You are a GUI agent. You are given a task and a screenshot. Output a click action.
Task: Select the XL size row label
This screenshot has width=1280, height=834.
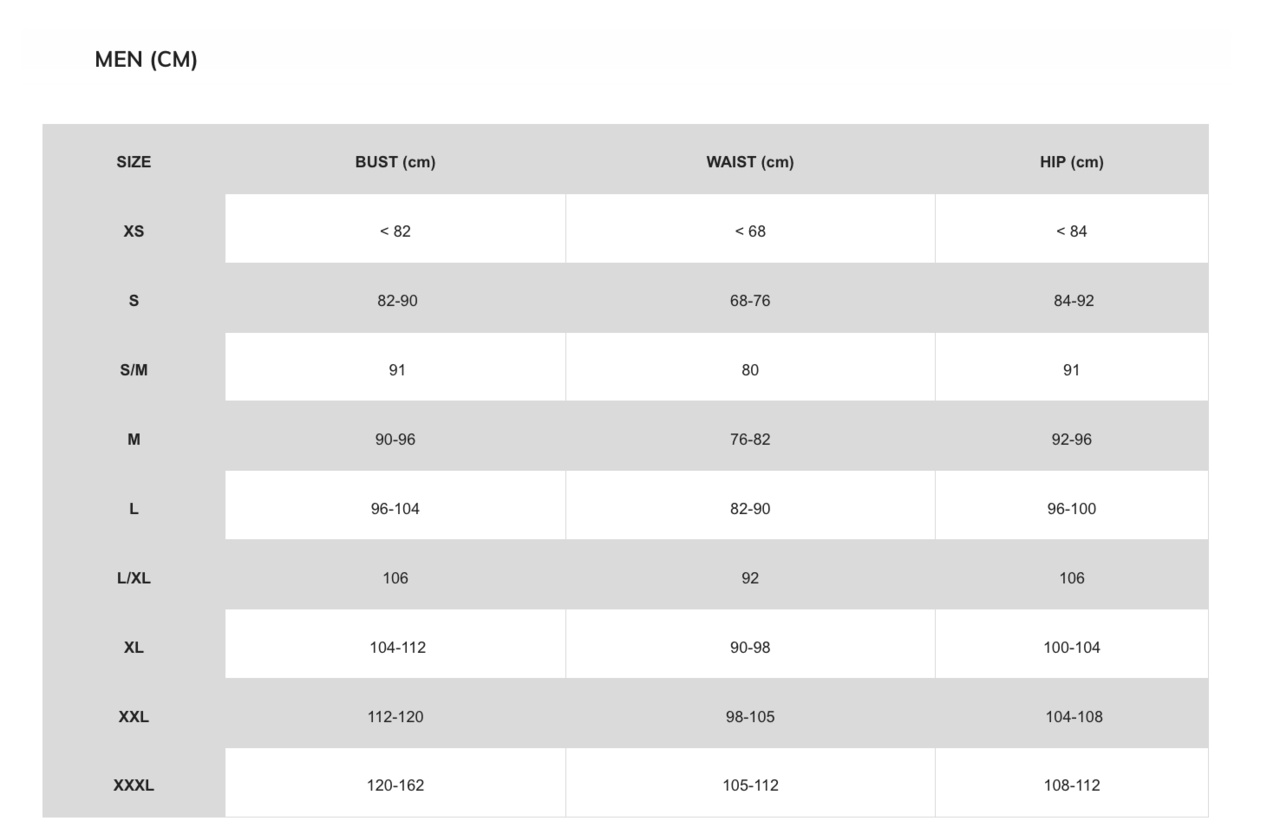(134, 648)
